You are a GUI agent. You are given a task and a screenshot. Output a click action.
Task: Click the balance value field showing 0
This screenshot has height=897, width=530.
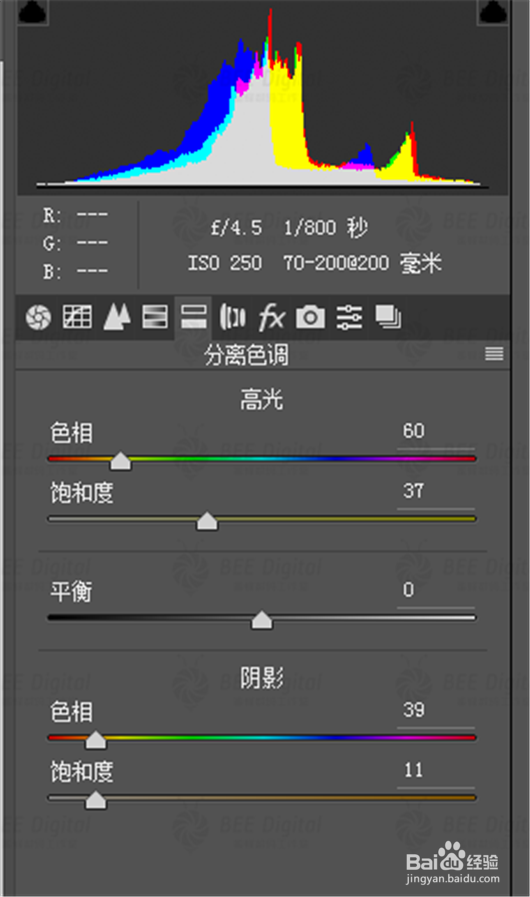pos(436,590)
